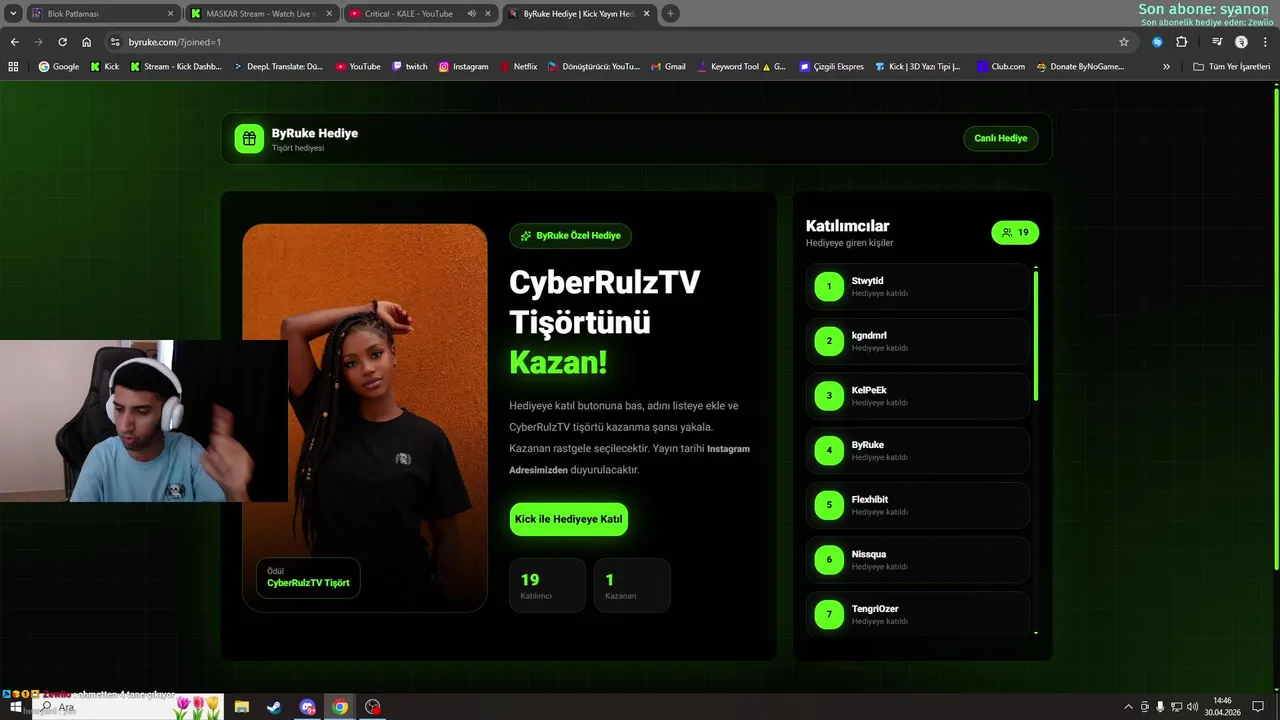
Task: Switch to the Blok Patlaması tab
Action: point(101,14)
